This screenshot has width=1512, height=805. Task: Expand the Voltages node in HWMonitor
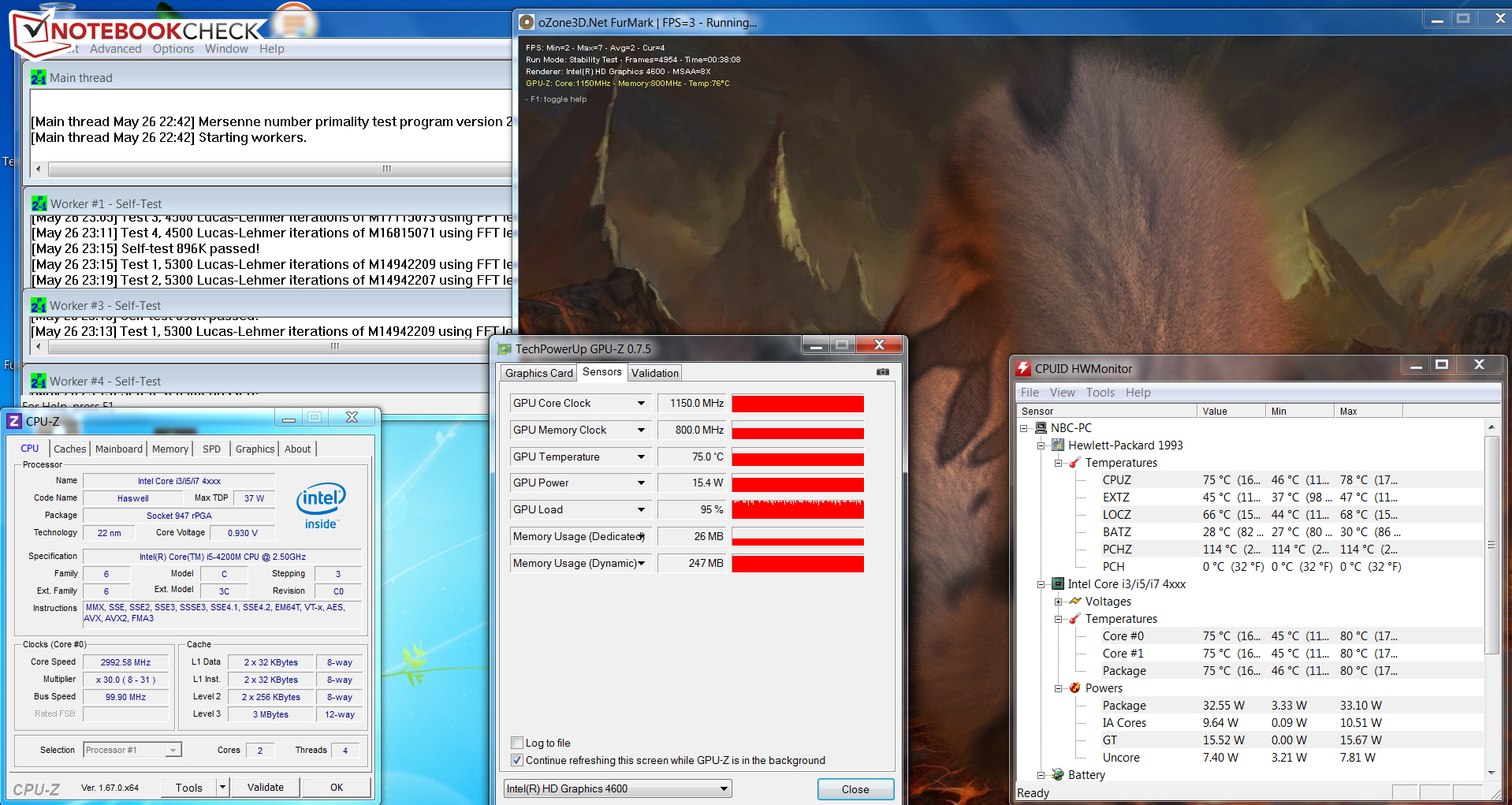pos(1058,602)
